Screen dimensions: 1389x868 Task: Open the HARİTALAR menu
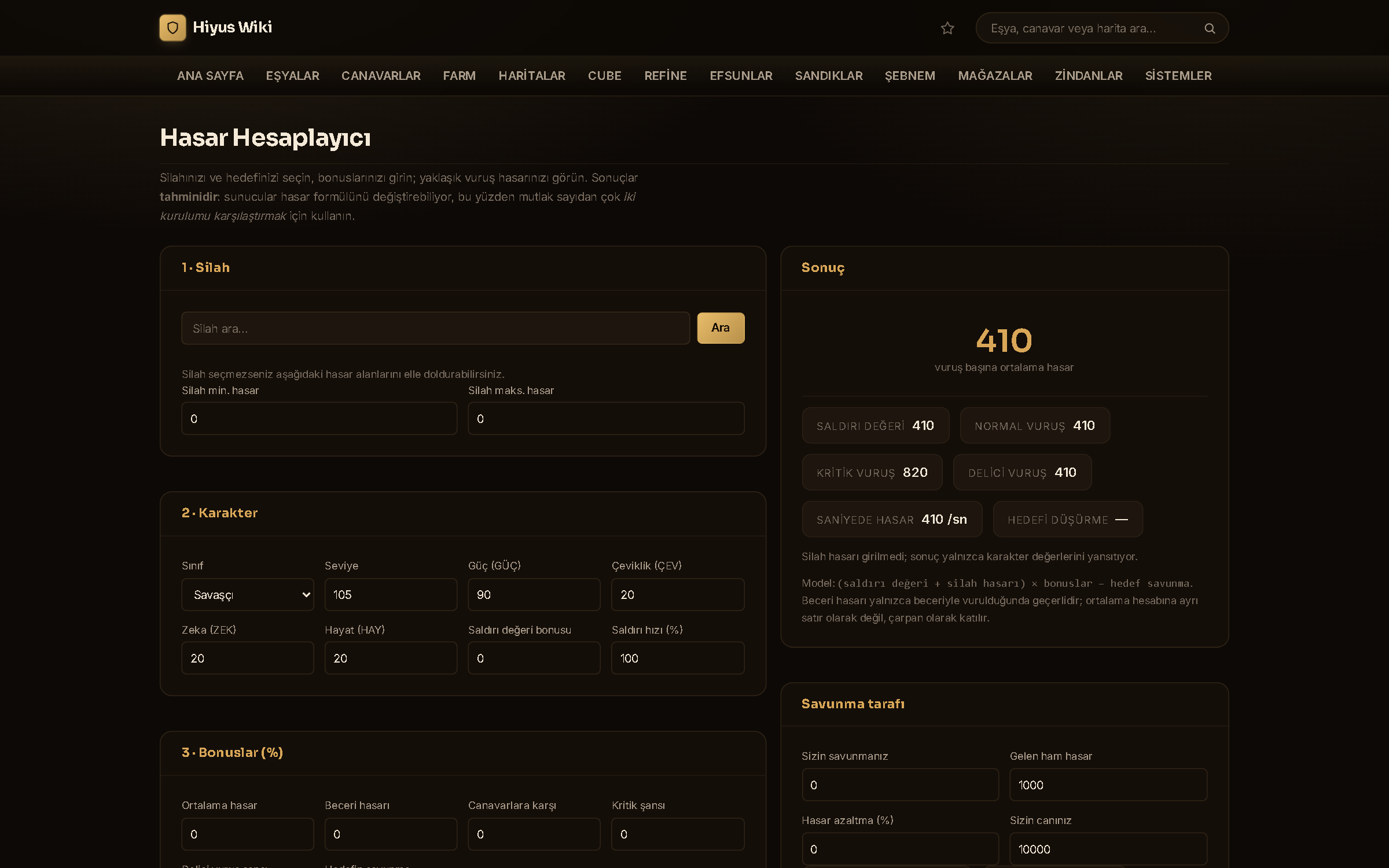pos(532,76)
